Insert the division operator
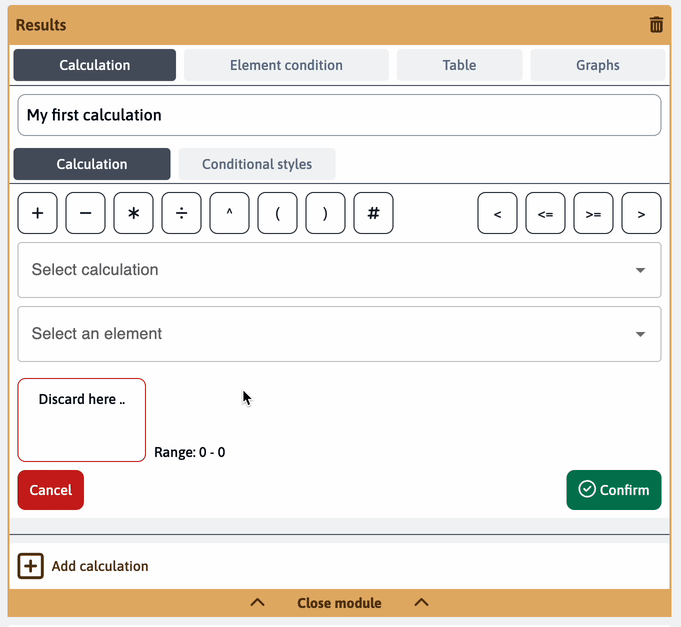This screenshot has height=627, width=681. click(x=182, y=213)
